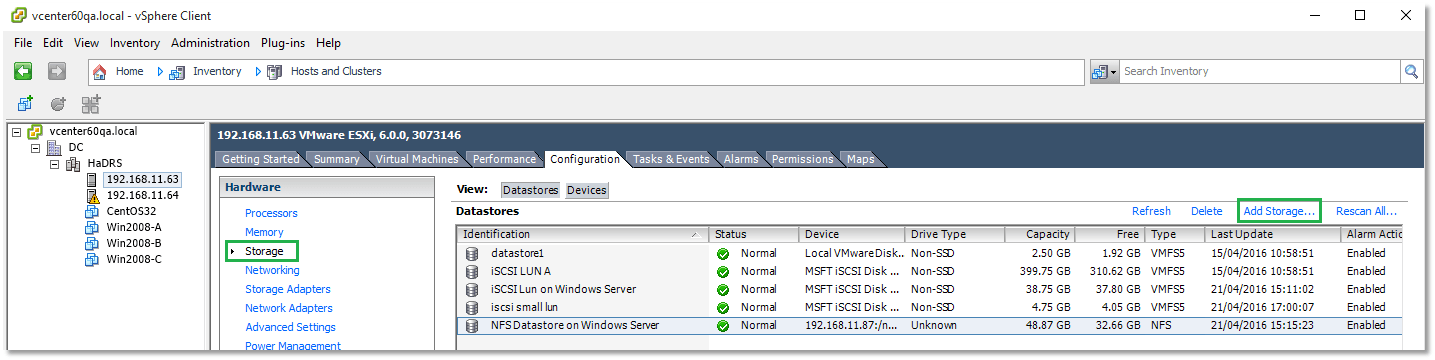Image resolution: width=1435 pixels, height=360 pixels.
Task: Open the Administration menu
Action: (x=210, y=43)
